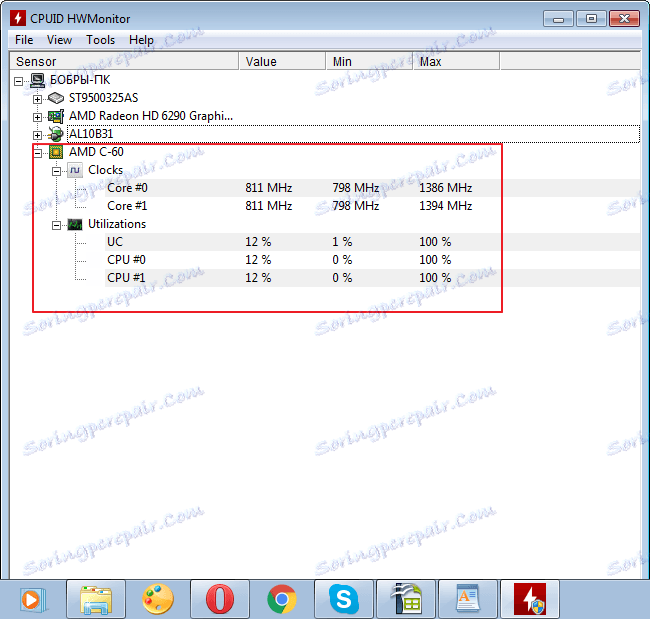The image size is (650, 619).
Task: Expand the ST9500325AS drive node
Action: pyautogui.click(x=37, y=100)
